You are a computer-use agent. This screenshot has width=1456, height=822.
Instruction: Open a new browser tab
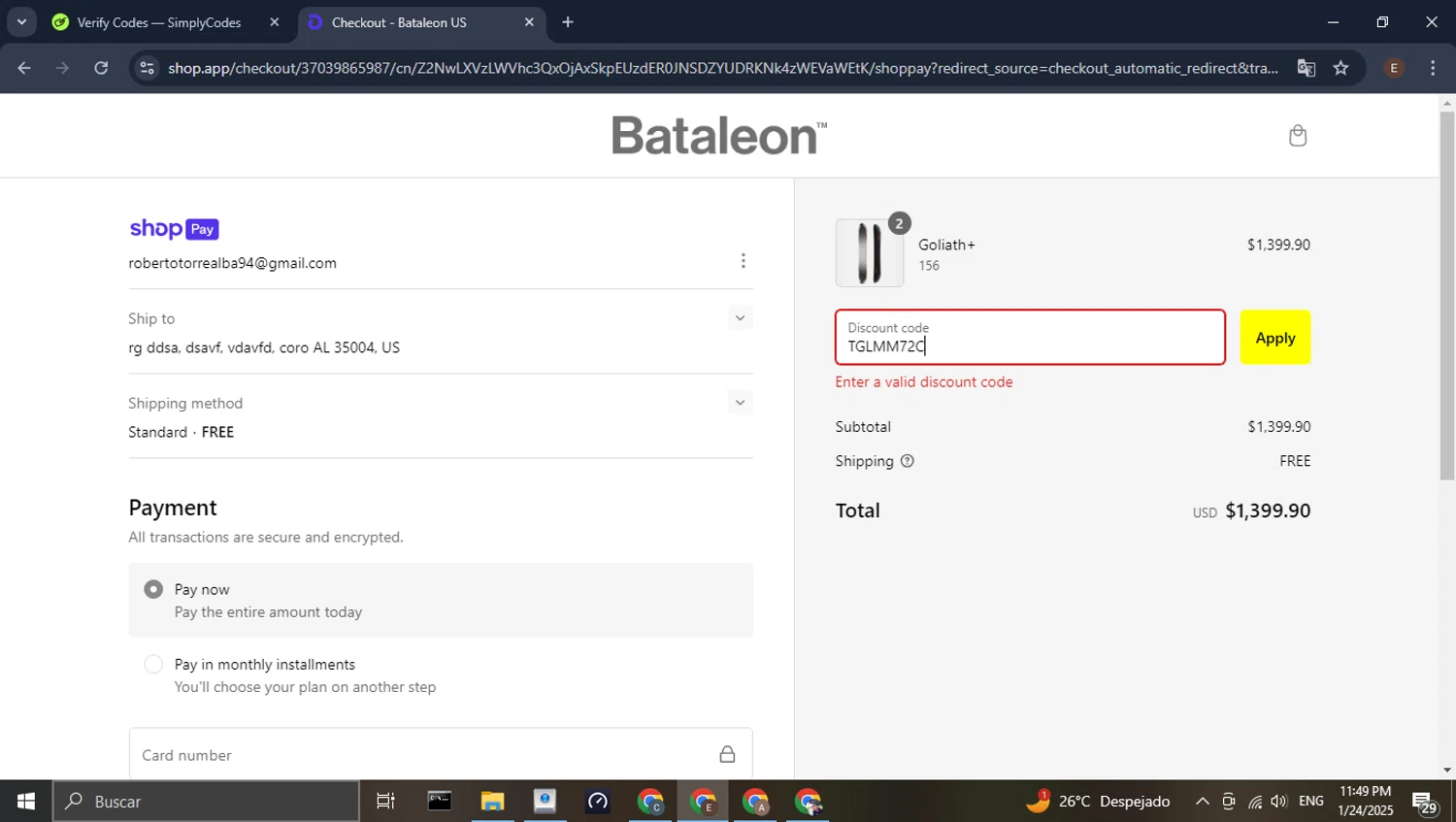(568, 22)
